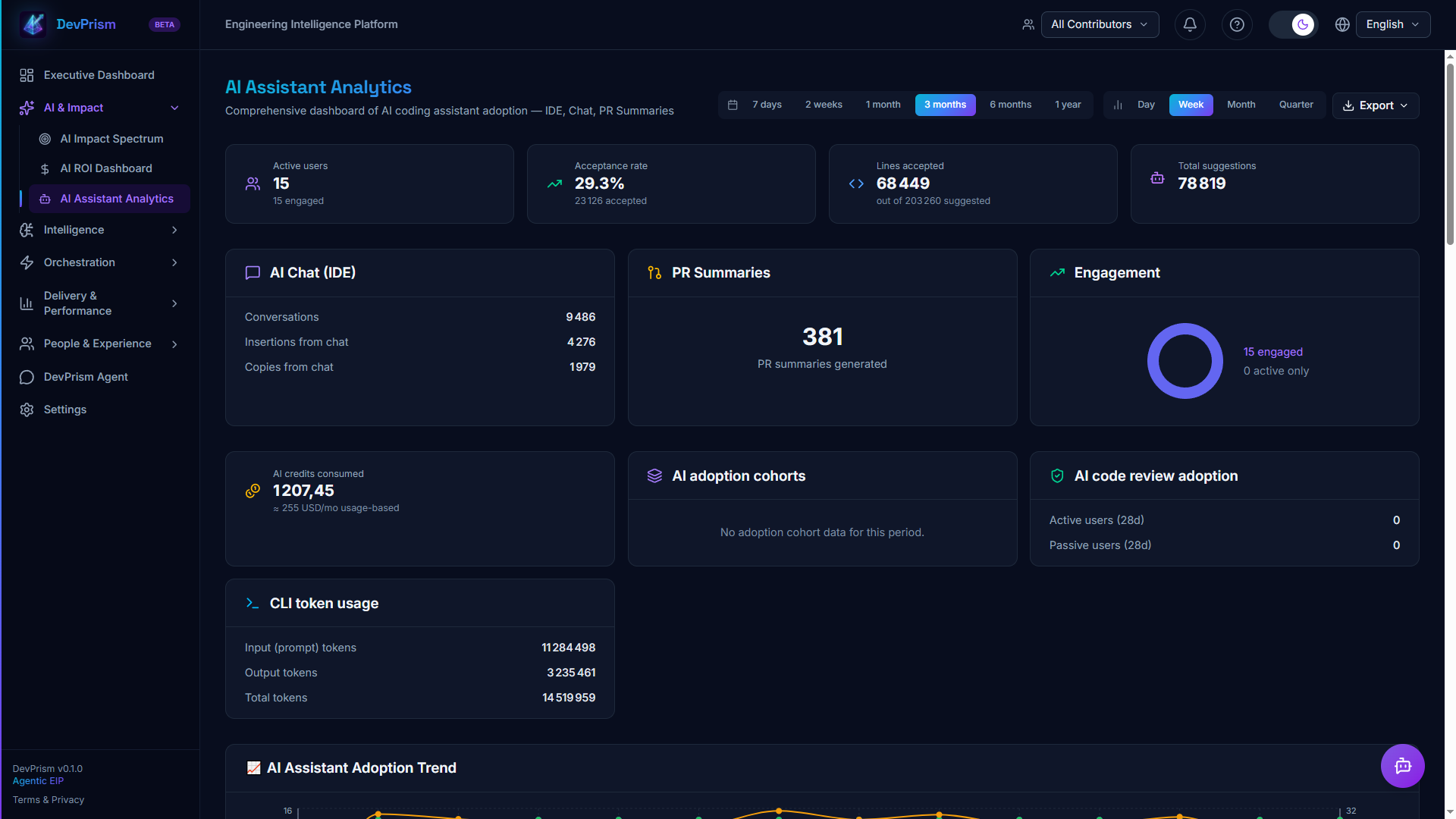Click the calendar icon beside 7 days
1456x819 pixels.
[733, 105]
